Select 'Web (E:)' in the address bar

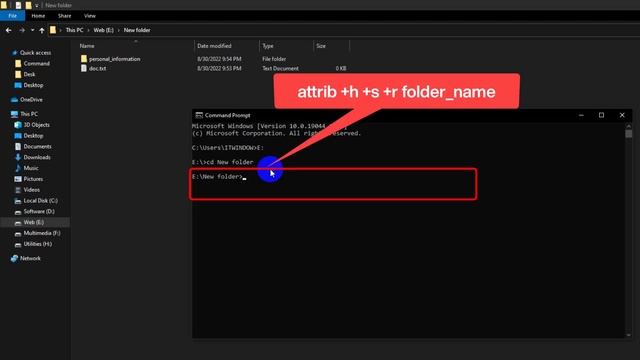[x=104, y=30]
